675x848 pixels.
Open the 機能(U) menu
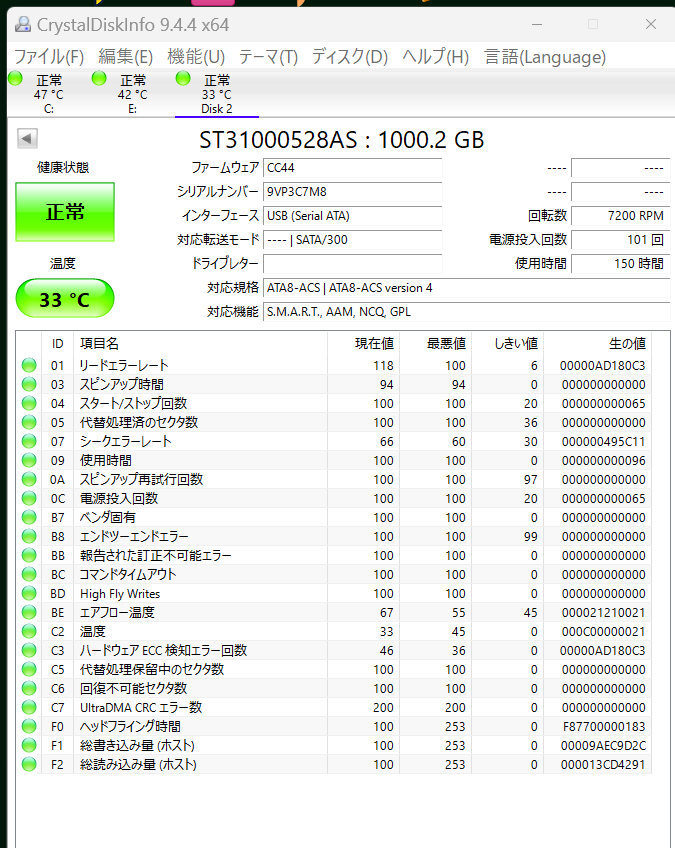pyautogui.click(x=196, y=56)
